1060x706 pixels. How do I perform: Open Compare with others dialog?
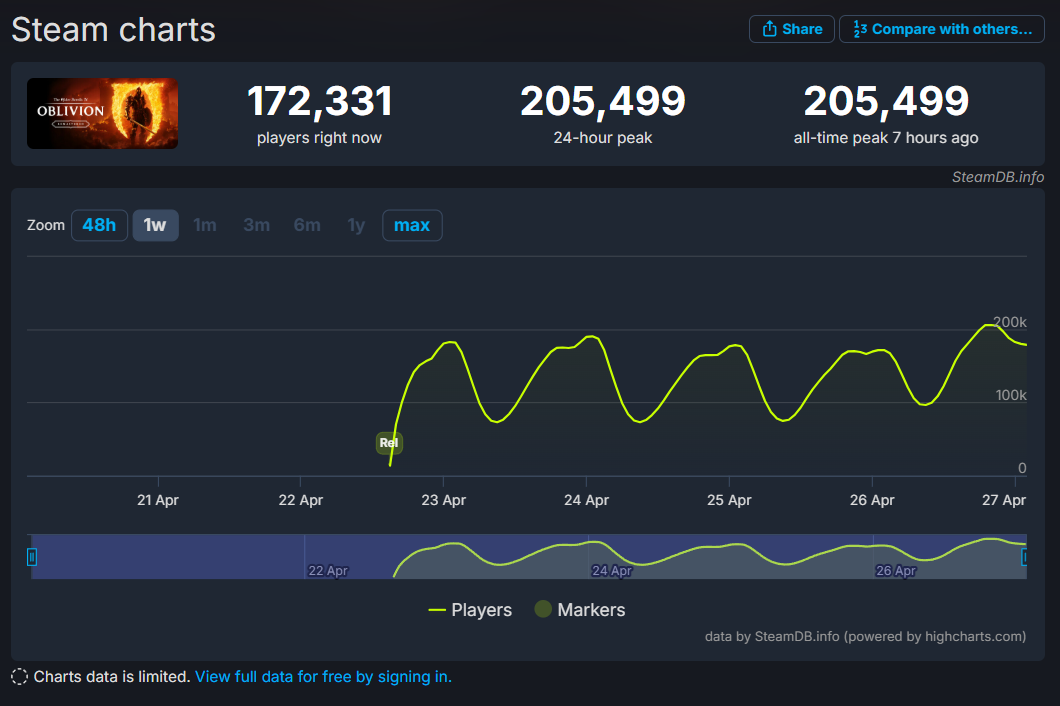click(x=942, y=29)
